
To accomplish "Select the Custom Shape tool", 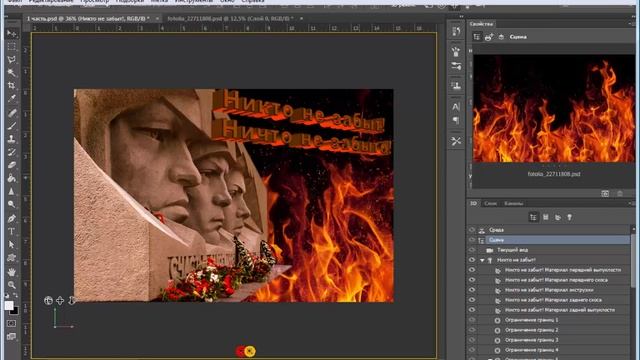I will 11,258.
